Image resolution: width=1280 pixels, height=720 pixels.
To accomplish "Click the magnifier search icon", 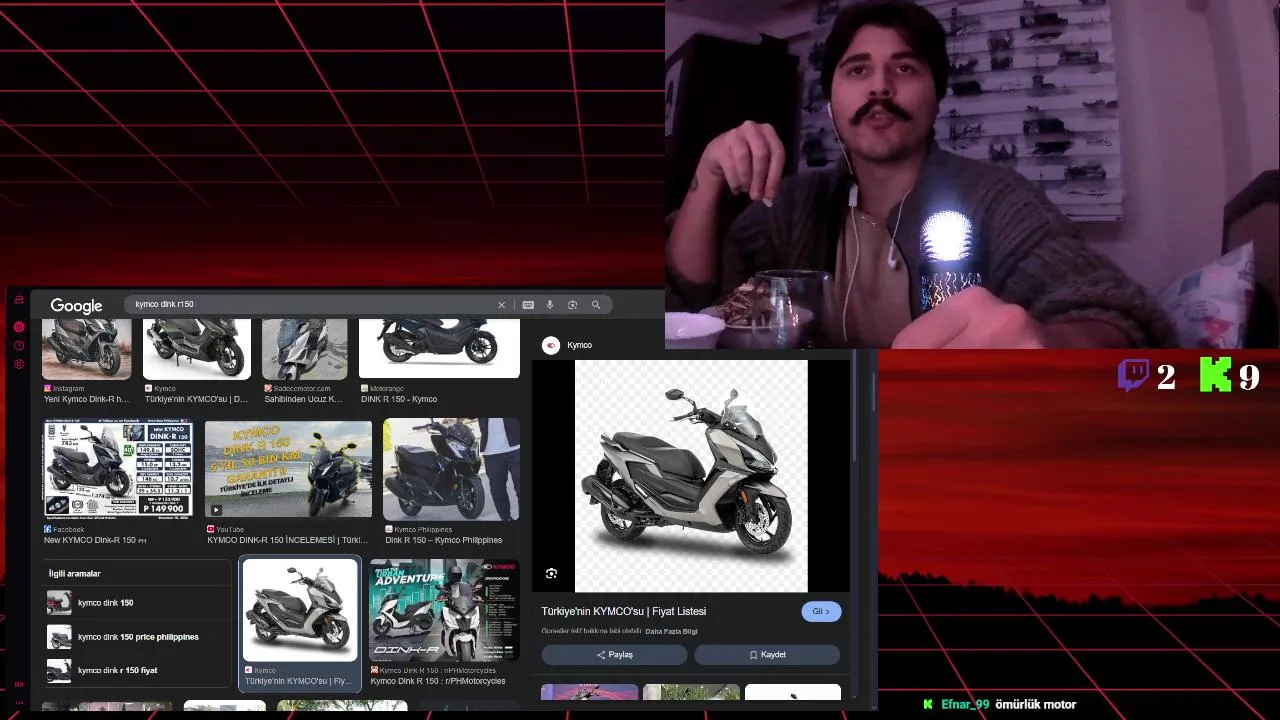I will (596, 305).
